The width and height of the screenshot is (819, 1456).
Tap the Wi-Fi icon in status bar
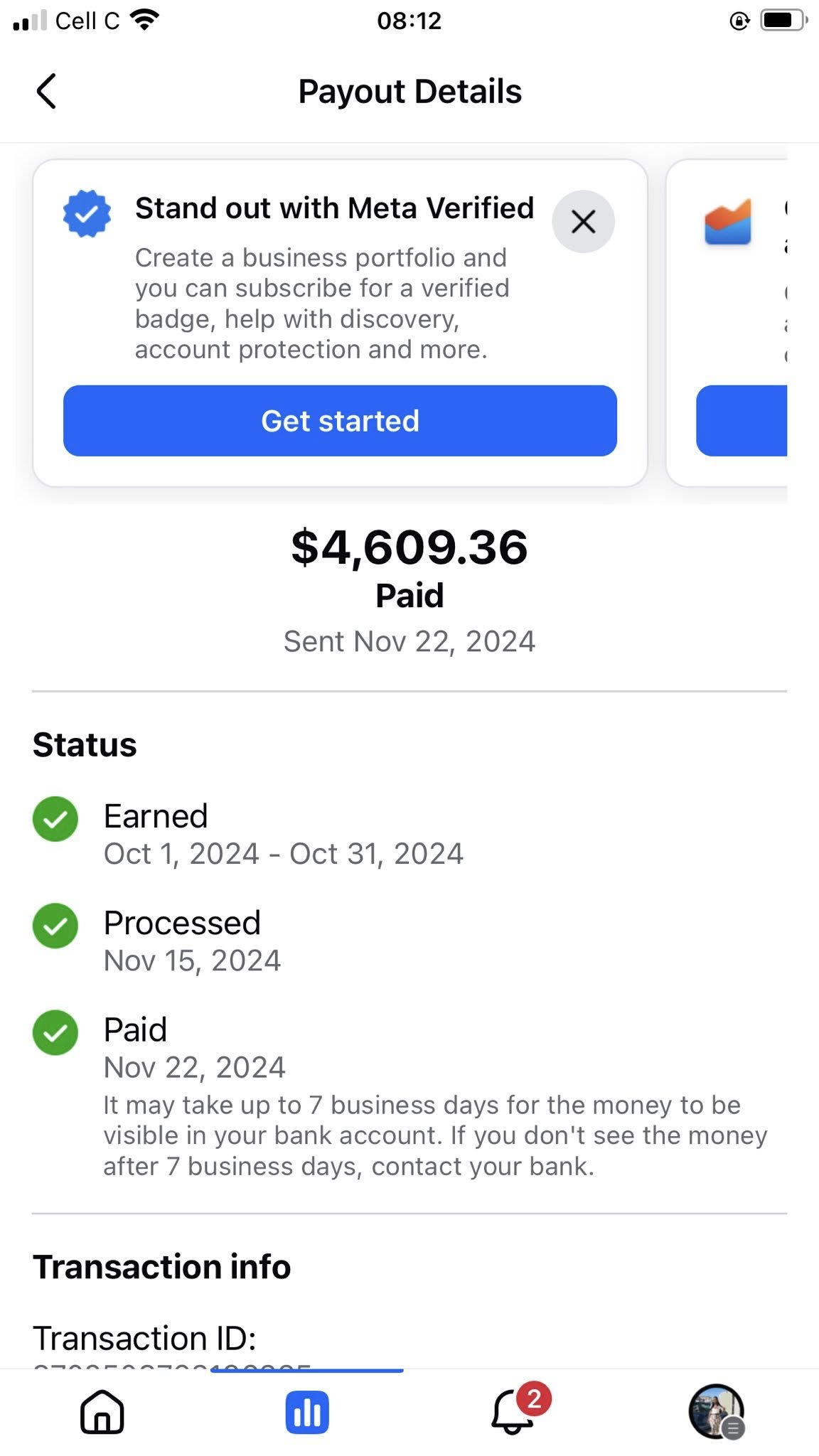[145, 20]
